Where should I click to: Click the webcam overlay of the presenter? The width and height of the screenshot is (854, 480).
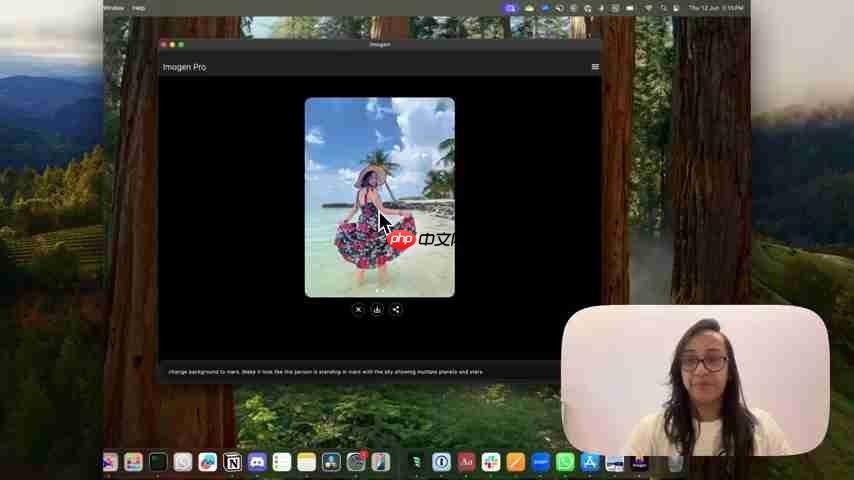pyautogui.click(x=696, y=380)
